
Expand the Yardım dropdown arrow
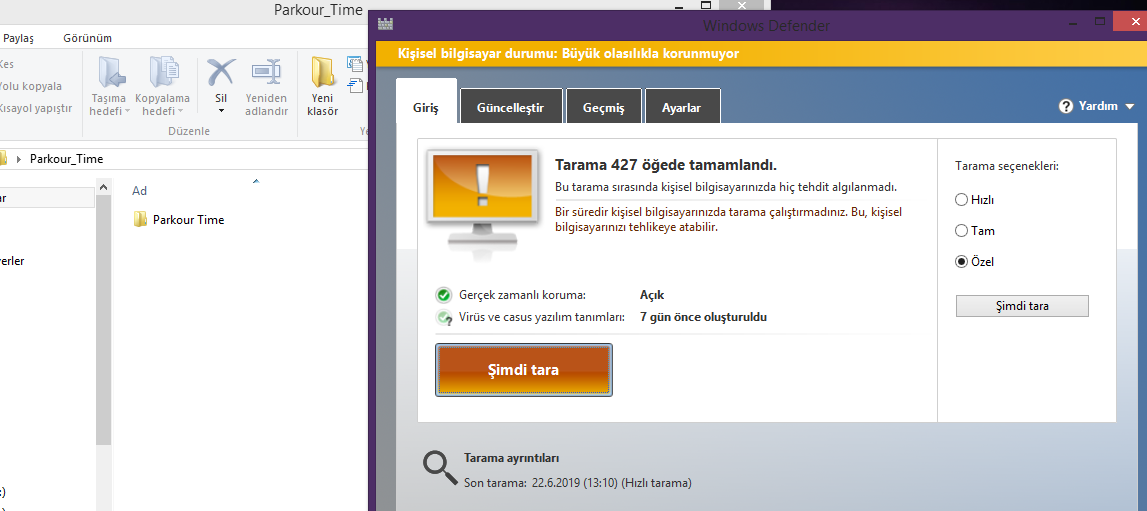tap(1129, 107)
